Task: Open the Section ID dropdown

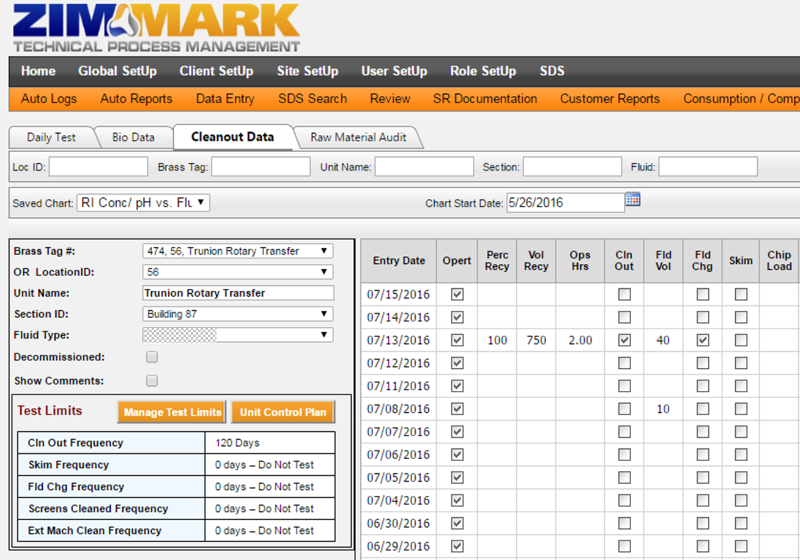Action: [238, 314]
